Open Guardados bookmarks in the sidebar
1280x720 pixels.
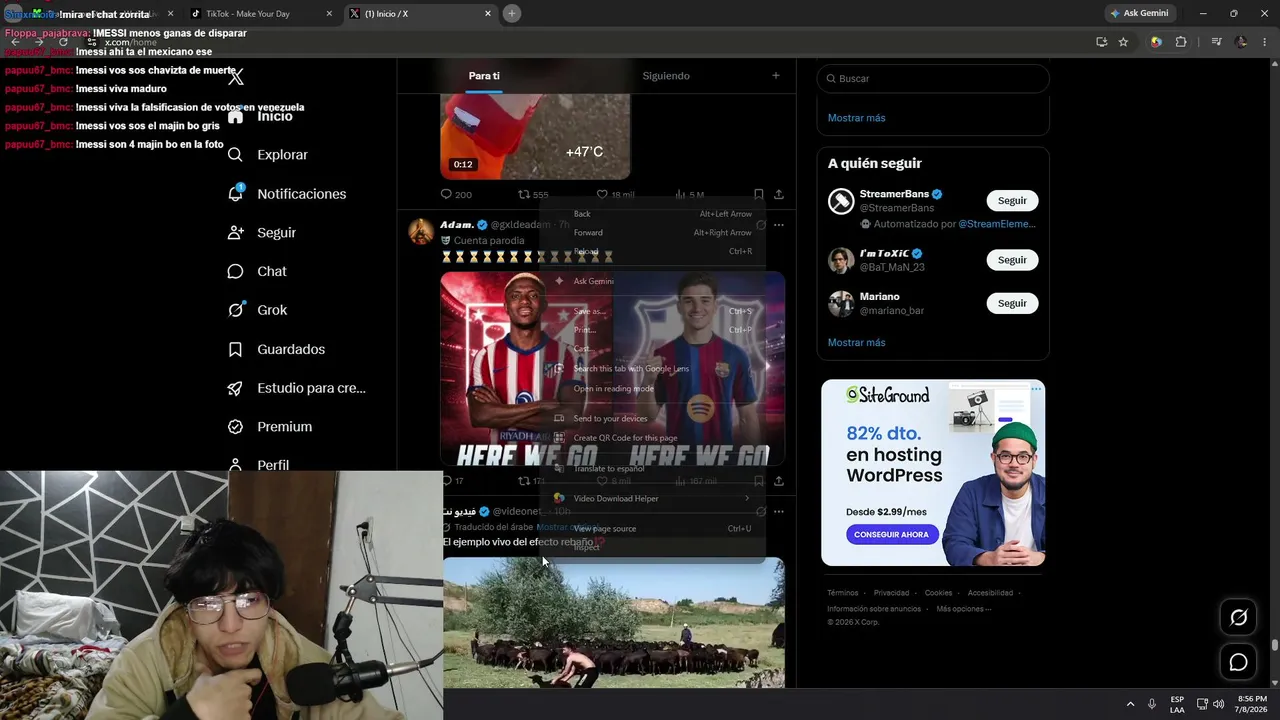(x=276, y=349)
